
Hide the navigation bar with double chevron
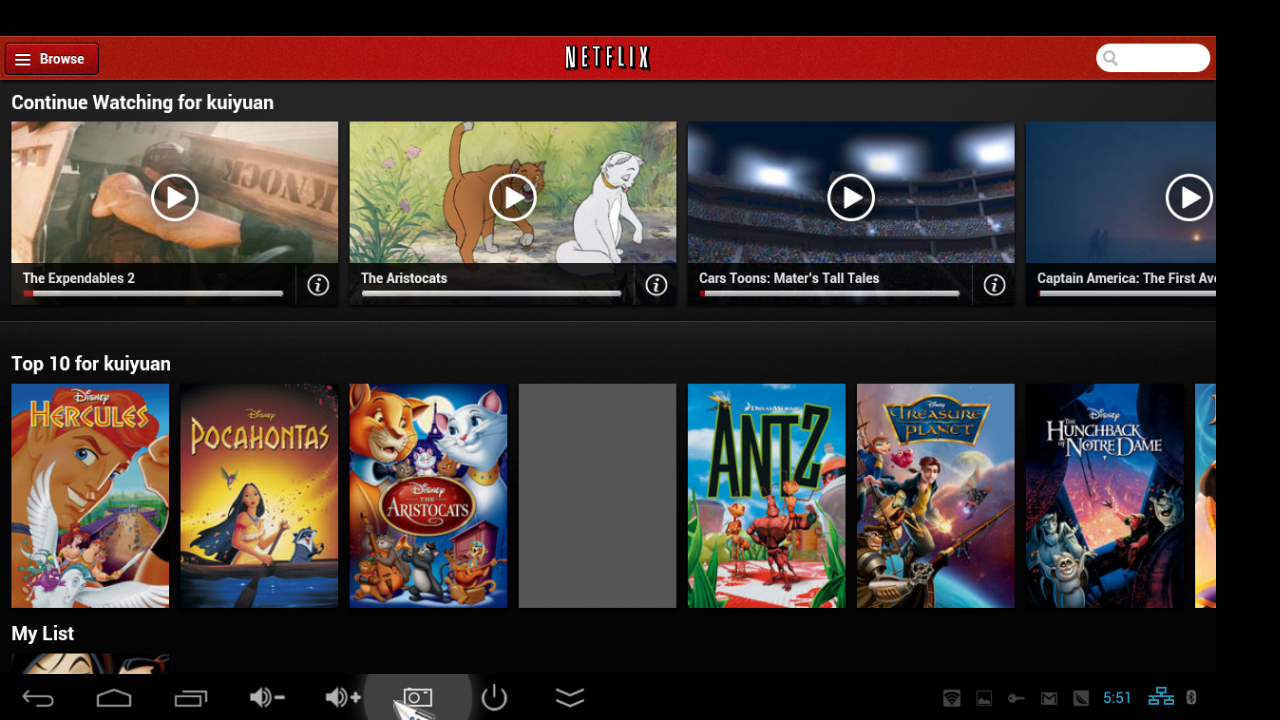coord(570,698)
